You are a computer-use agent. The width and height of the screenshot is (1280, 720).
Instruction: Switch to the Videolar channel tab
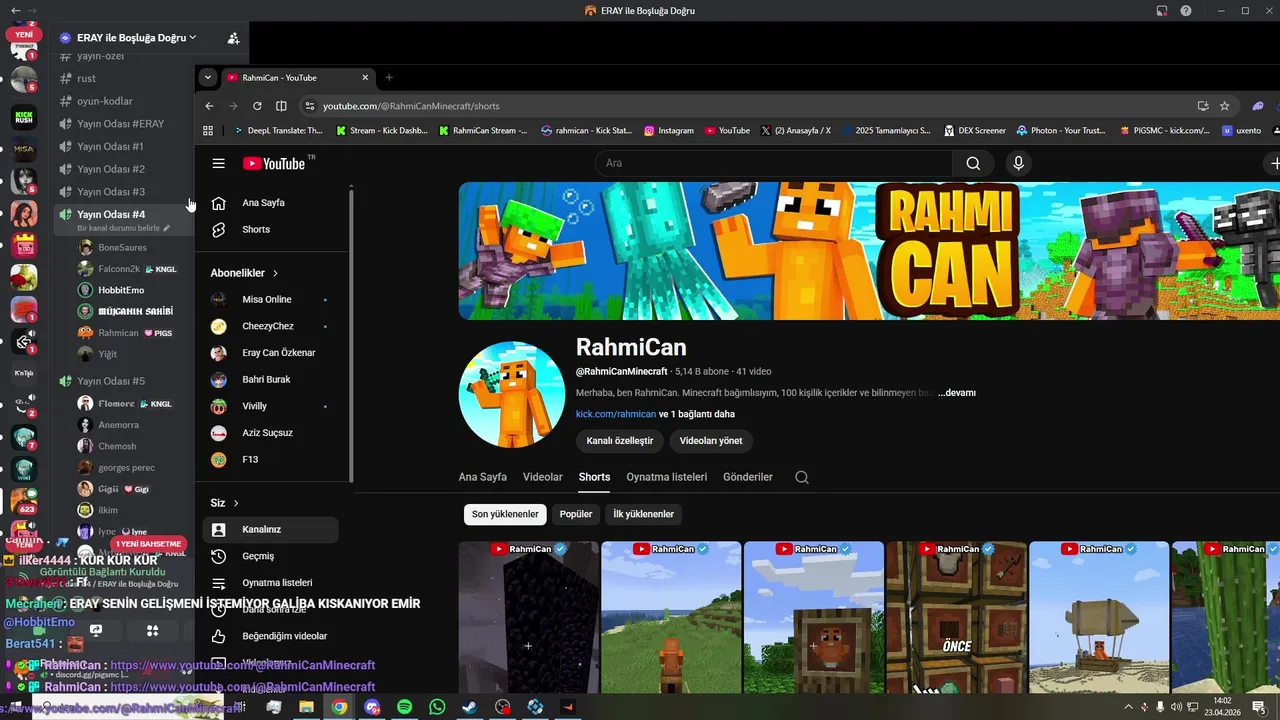pos(543,477)
